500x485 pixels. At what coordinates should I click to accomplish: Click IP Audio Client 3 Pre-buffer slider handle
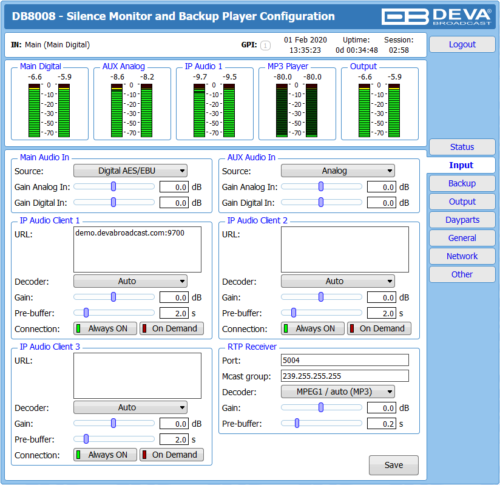(x=86, y=439)
